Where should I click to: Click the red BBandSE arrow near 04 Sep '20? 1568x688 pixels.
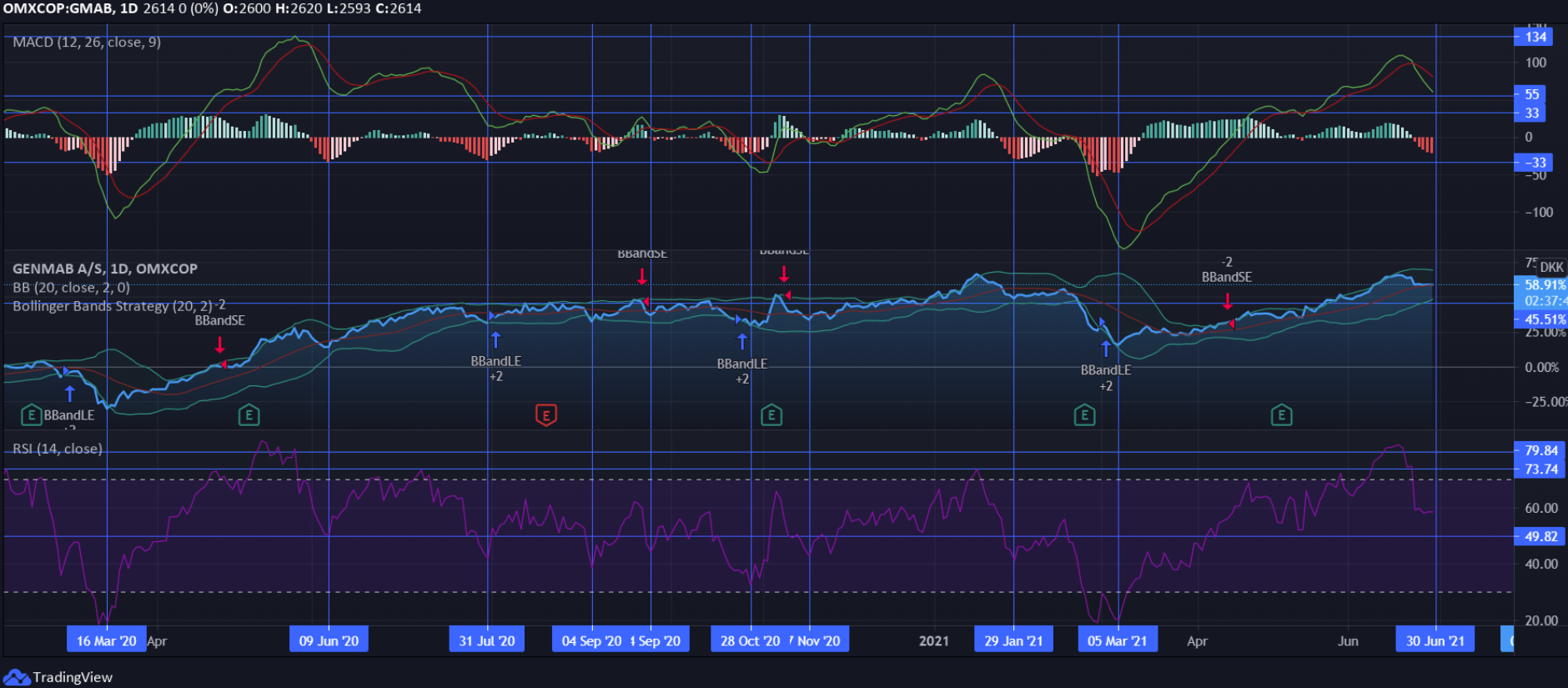coord(642,276)
